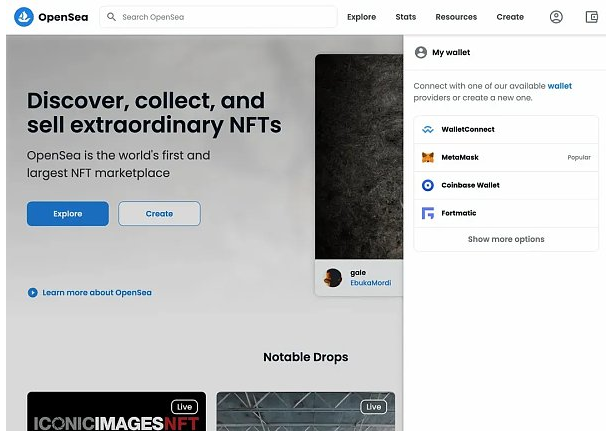
Task: Select MetaMask wallet option
Action: coord(506,157)
